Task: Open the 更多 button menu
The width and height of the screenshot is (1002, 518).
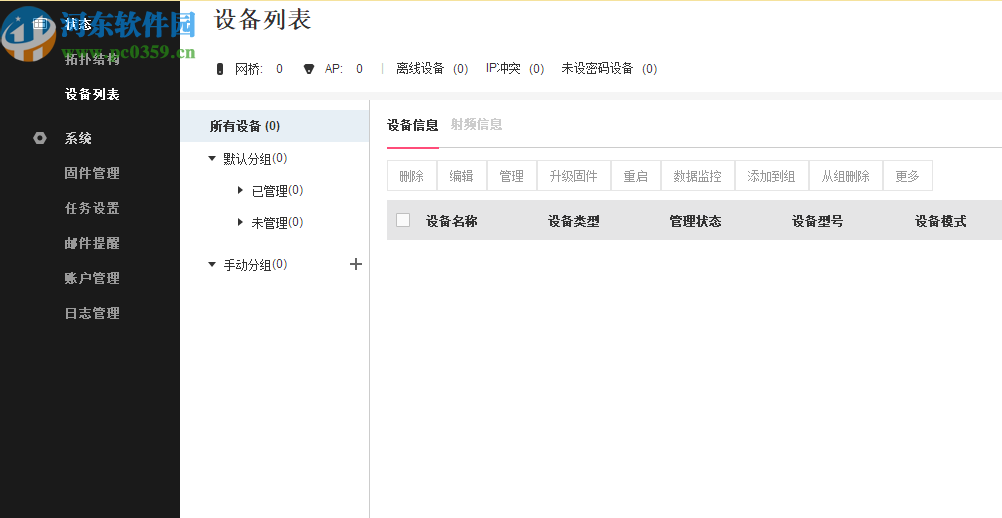Action: 907,176
